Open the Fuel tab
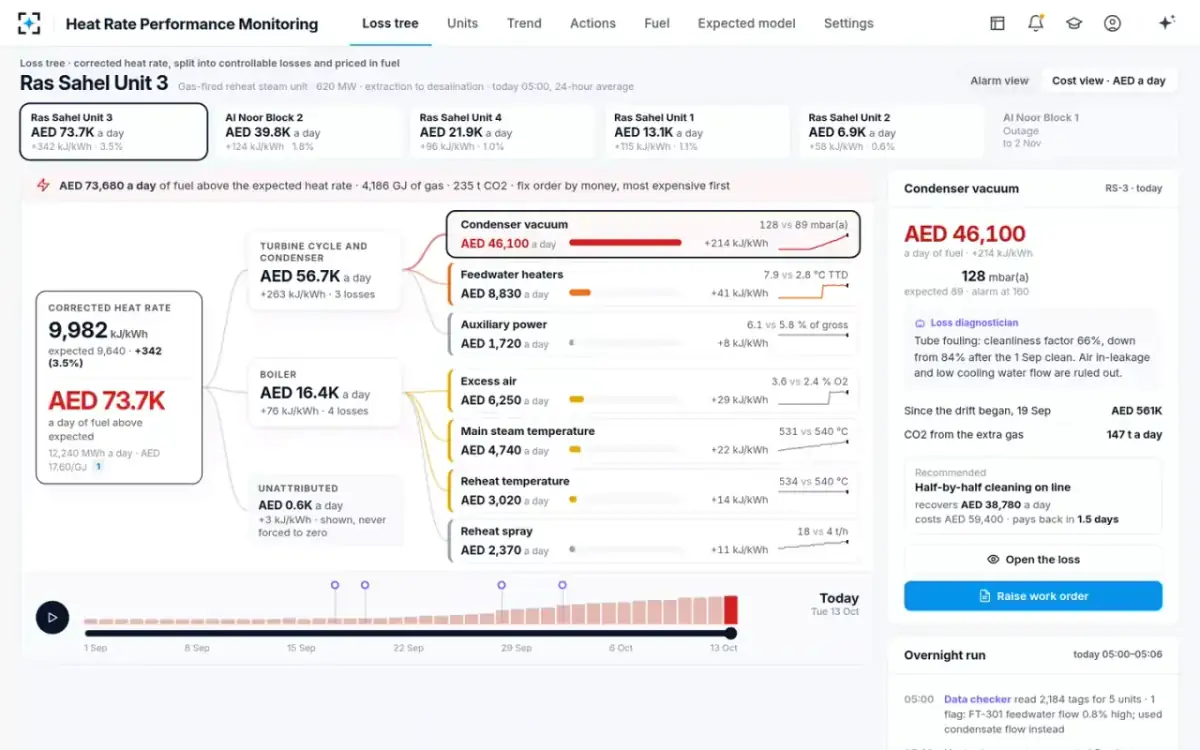Image resolution: width=1200 pixels, height=750 pixels. pyautogui.click(x=657, y=23)
